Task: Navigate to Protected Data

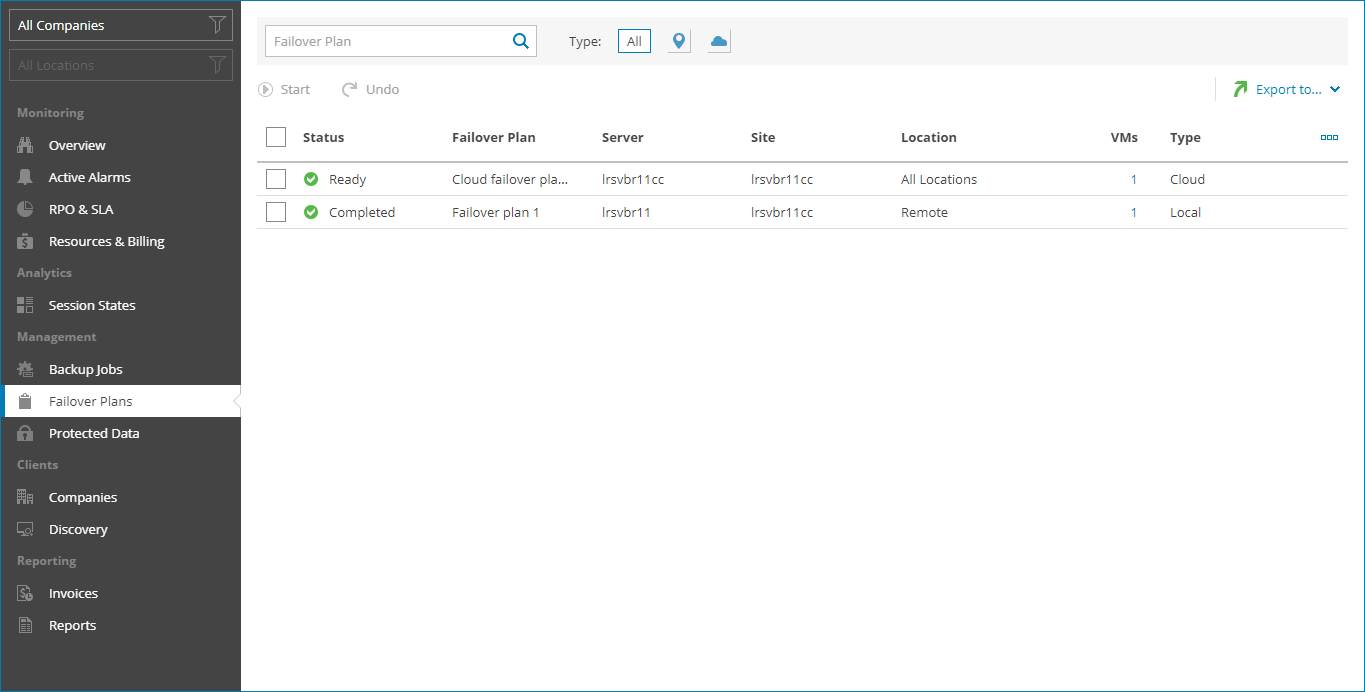Action: click(93, 433)
